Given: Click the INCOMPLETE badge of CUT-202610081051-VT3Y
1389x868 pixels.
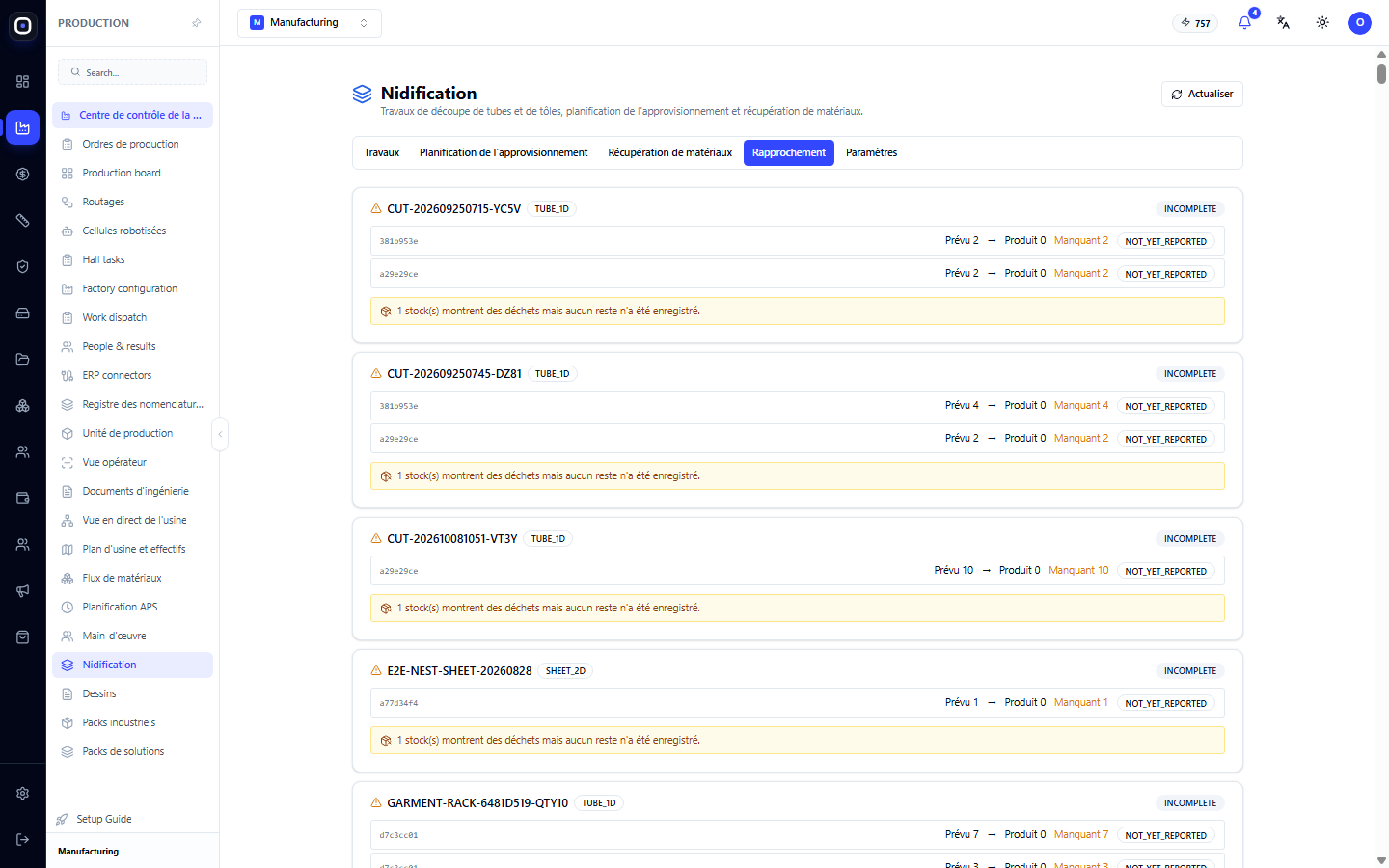Looking at the screenshot, I should [x=1190, y=539].
